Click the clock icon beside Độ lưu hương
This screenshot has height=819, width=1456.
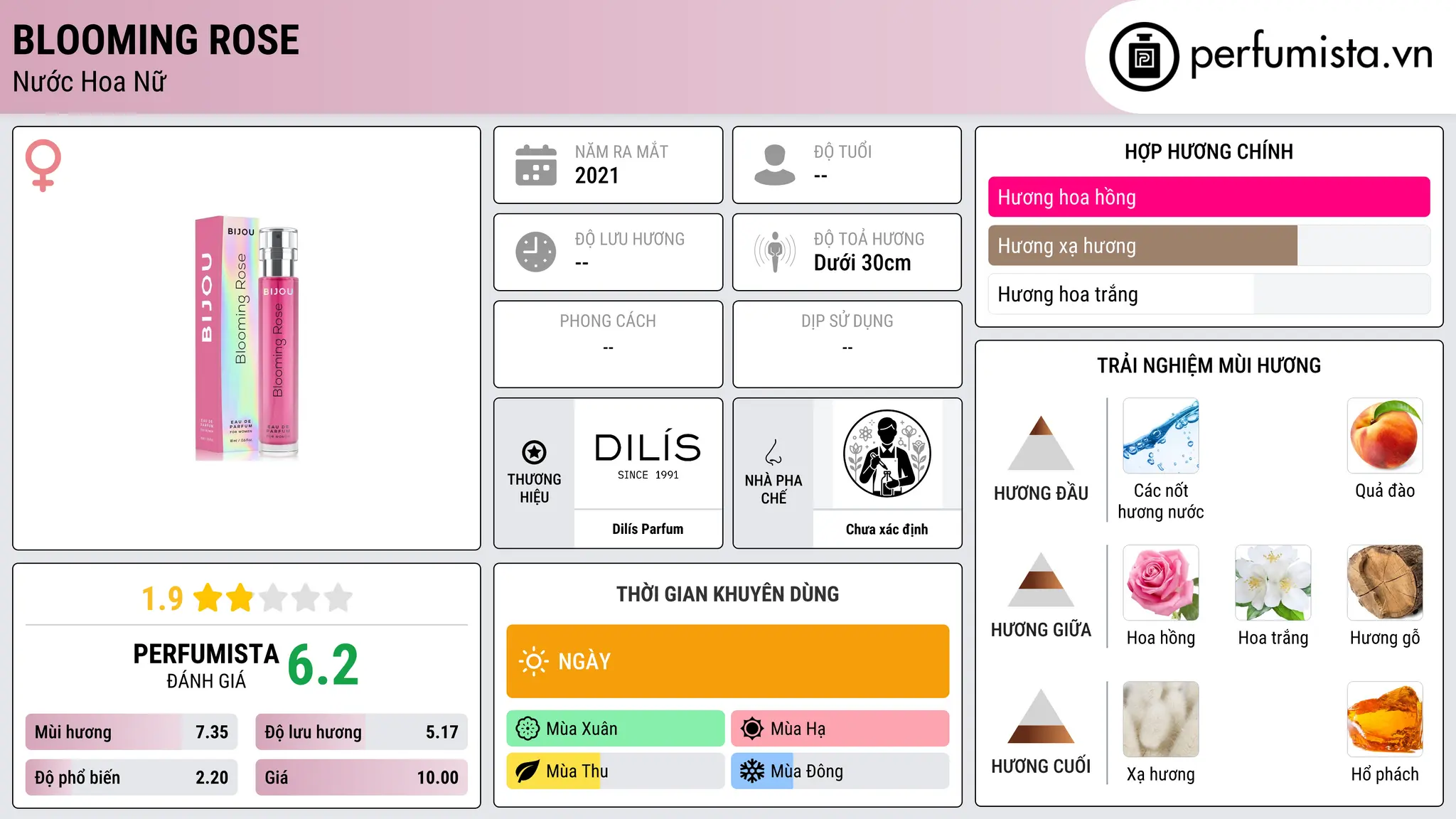[x=536, y=252]
